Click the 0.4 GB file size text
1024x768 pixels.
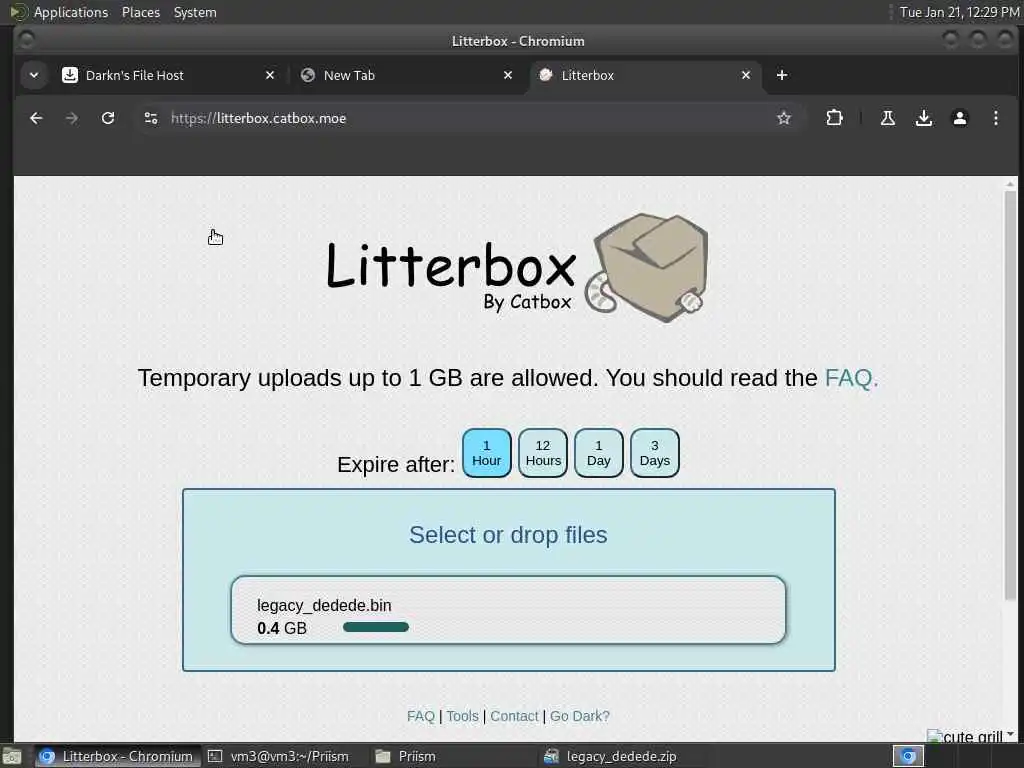tap(281, 628)
